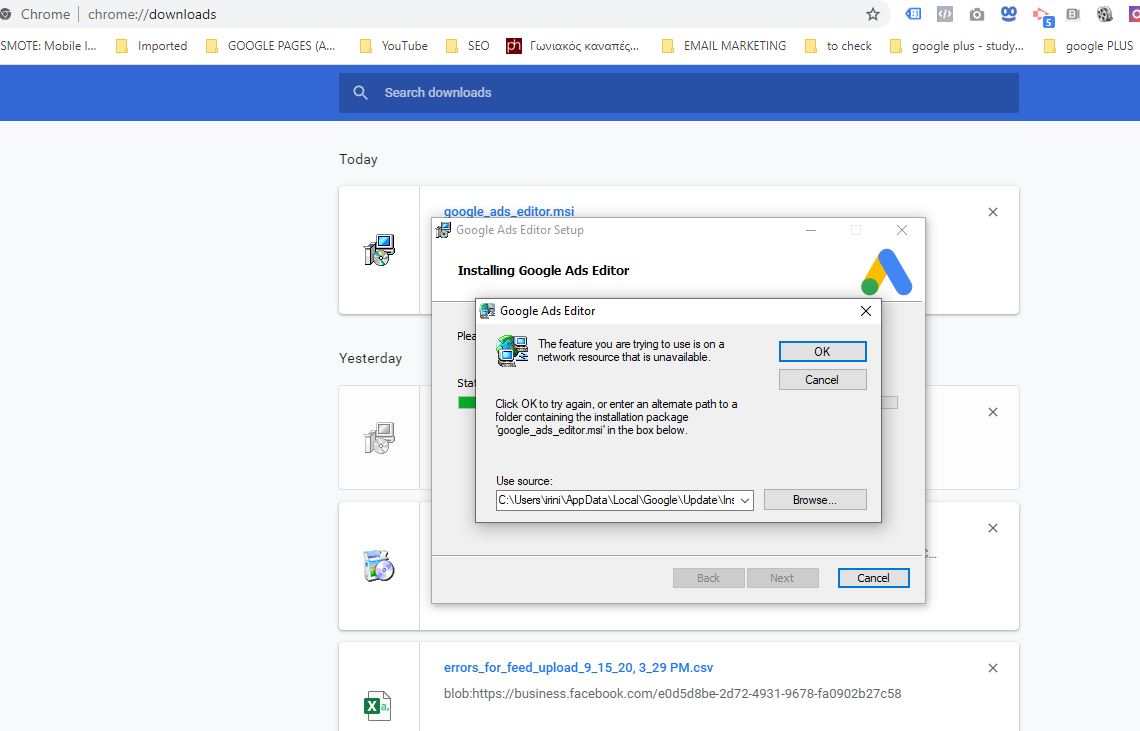Expand the Use source dropdown arrow
The width and height of the screenshot is (1140, 731).
coord(744,500)
